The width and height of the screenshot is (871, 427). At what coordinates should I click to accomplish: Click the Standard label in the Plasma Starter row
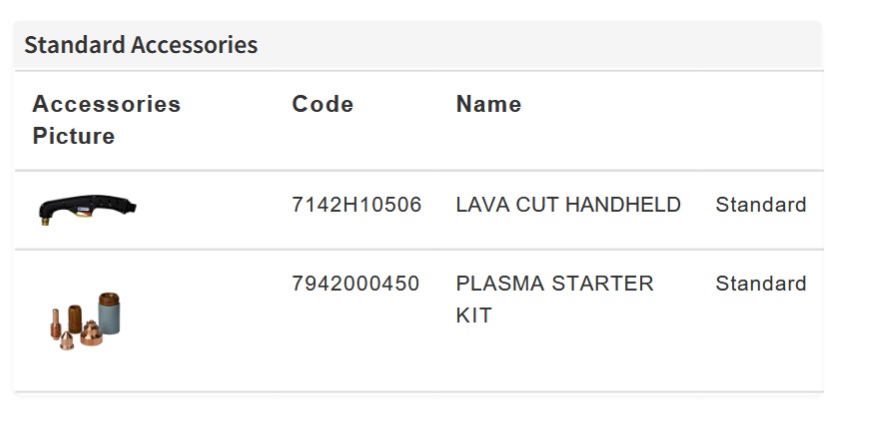click(x=760, y=284)
